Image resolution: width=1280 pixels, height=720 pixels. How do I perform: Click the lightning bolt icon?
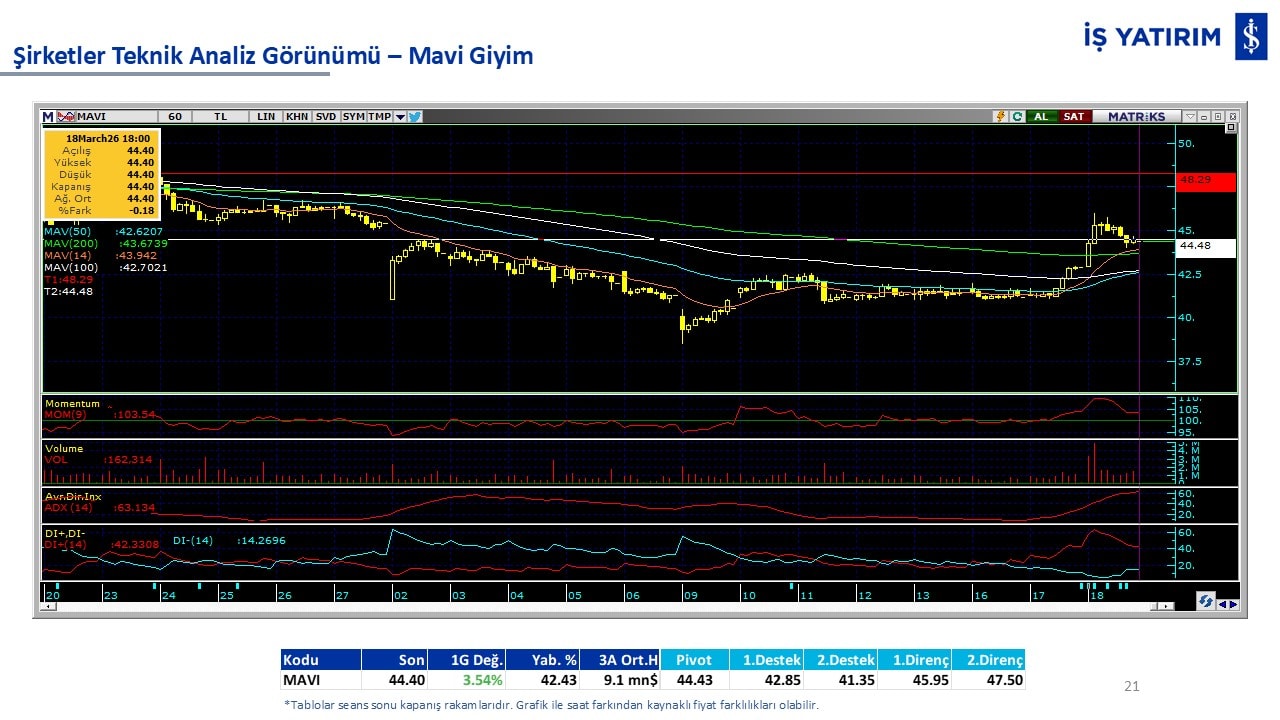[x=999, y=117]
